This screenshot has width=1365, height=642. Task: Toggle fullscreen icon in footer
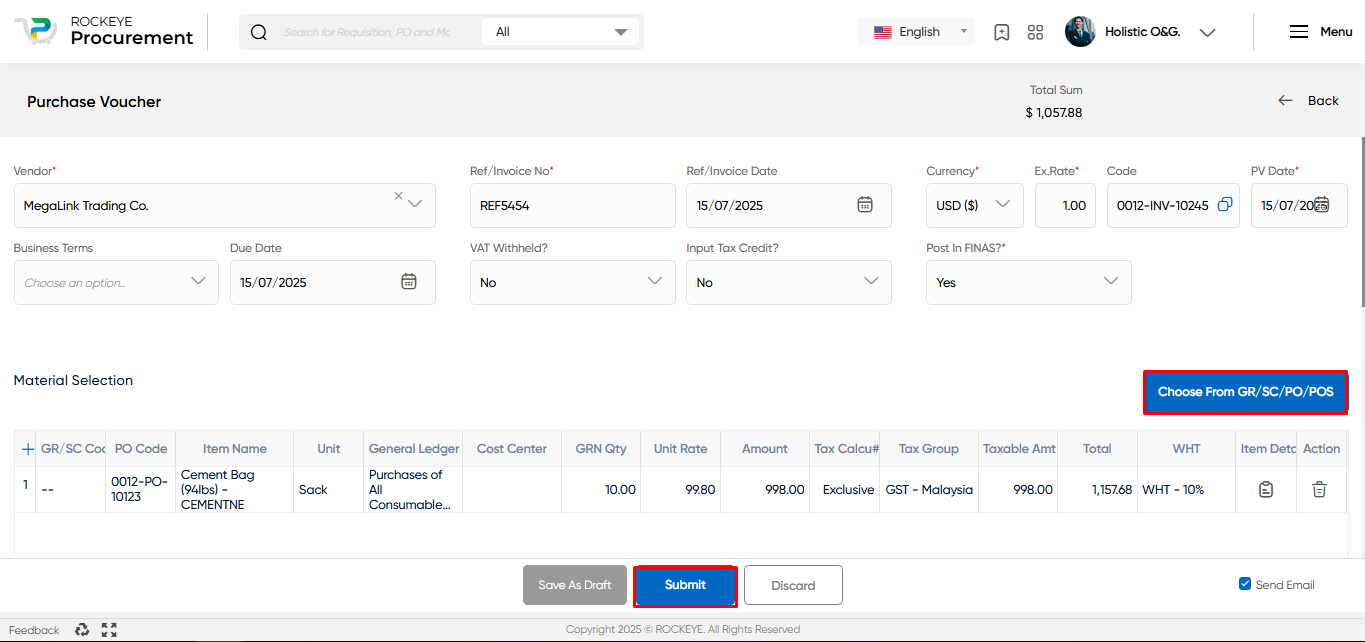109,630
